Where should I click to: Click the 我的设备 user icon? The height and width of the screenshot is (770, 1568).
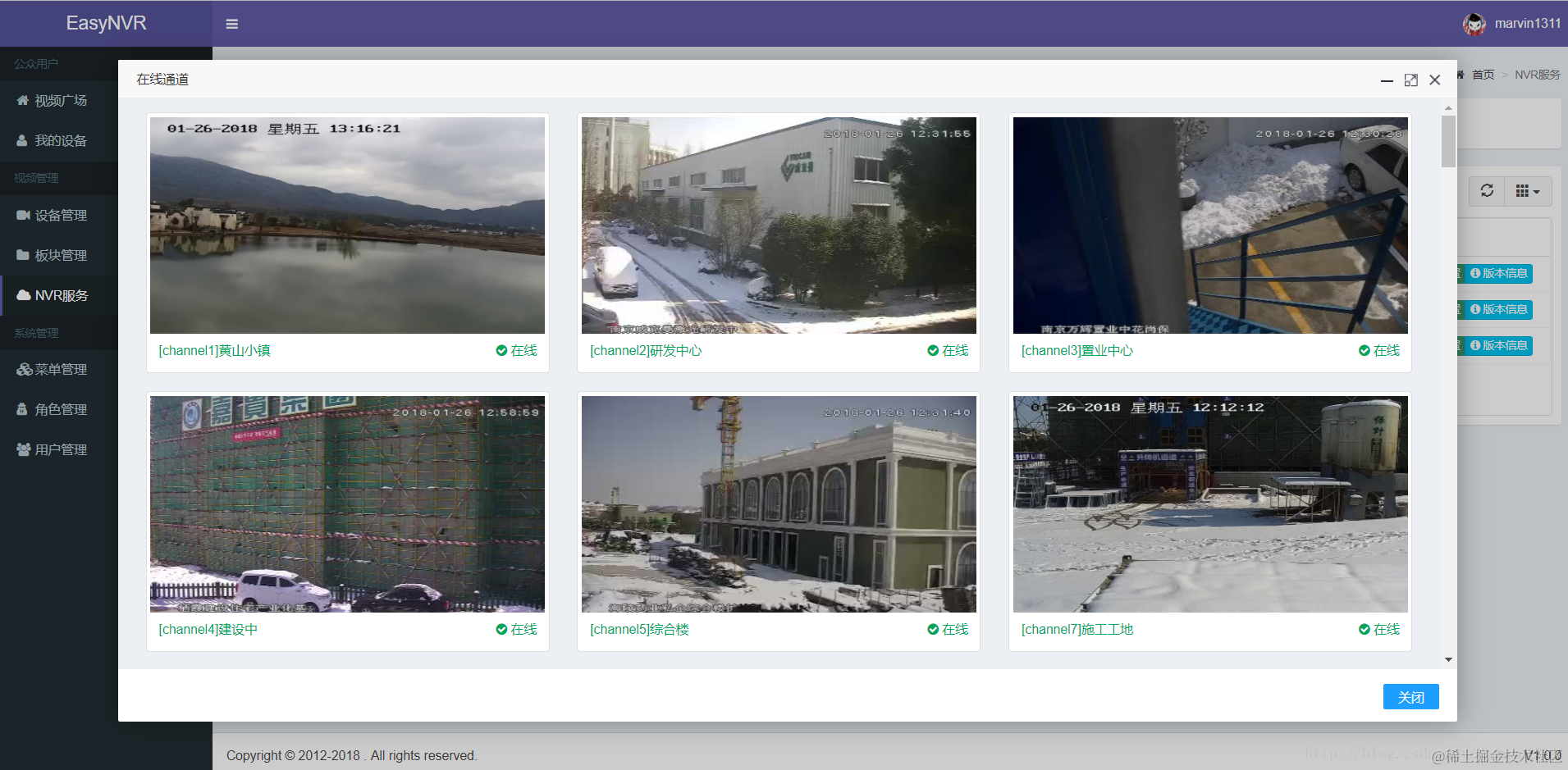click(x=23, y=140)
